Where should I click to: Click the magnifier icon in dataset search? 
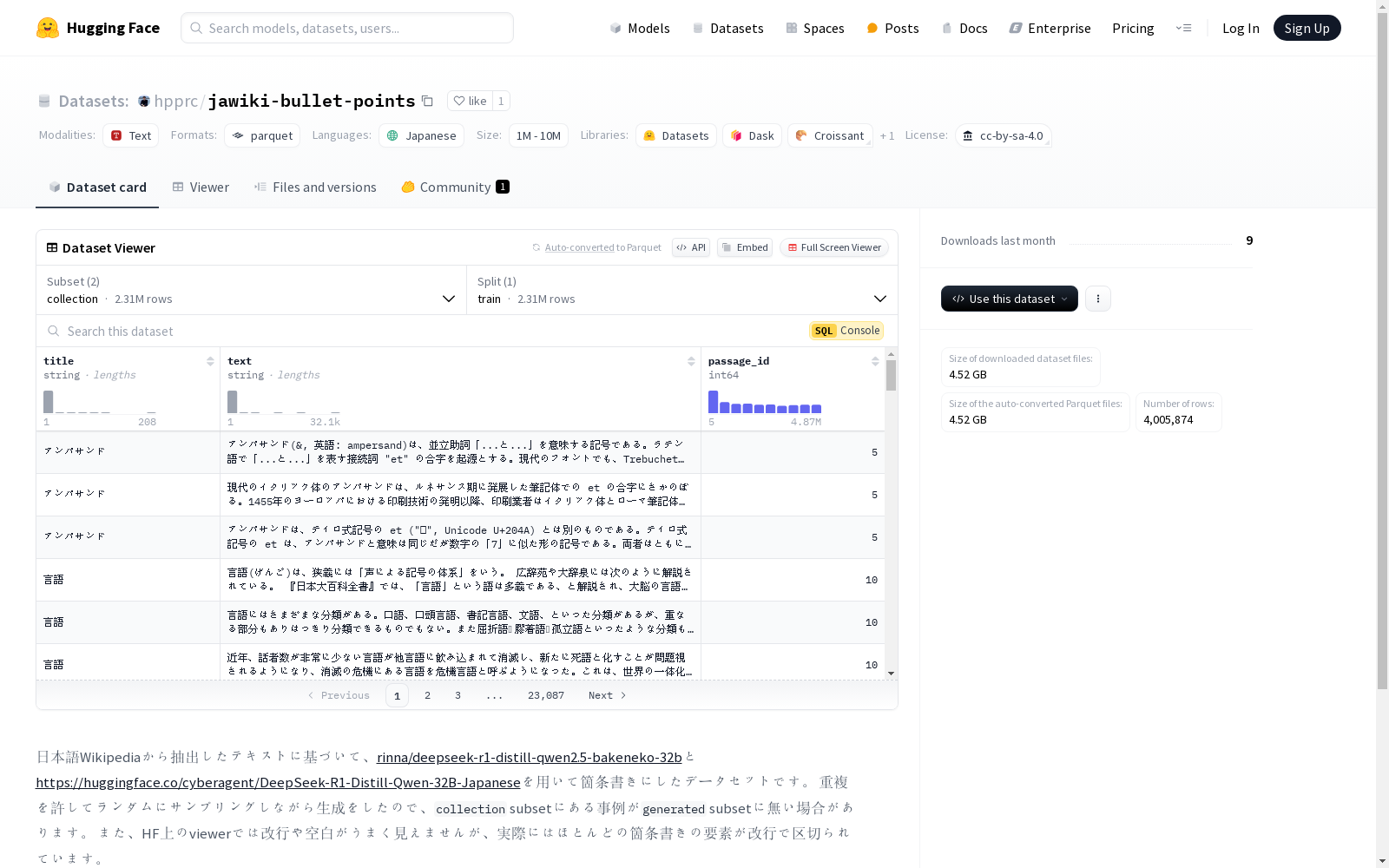(x=54, y=331)
